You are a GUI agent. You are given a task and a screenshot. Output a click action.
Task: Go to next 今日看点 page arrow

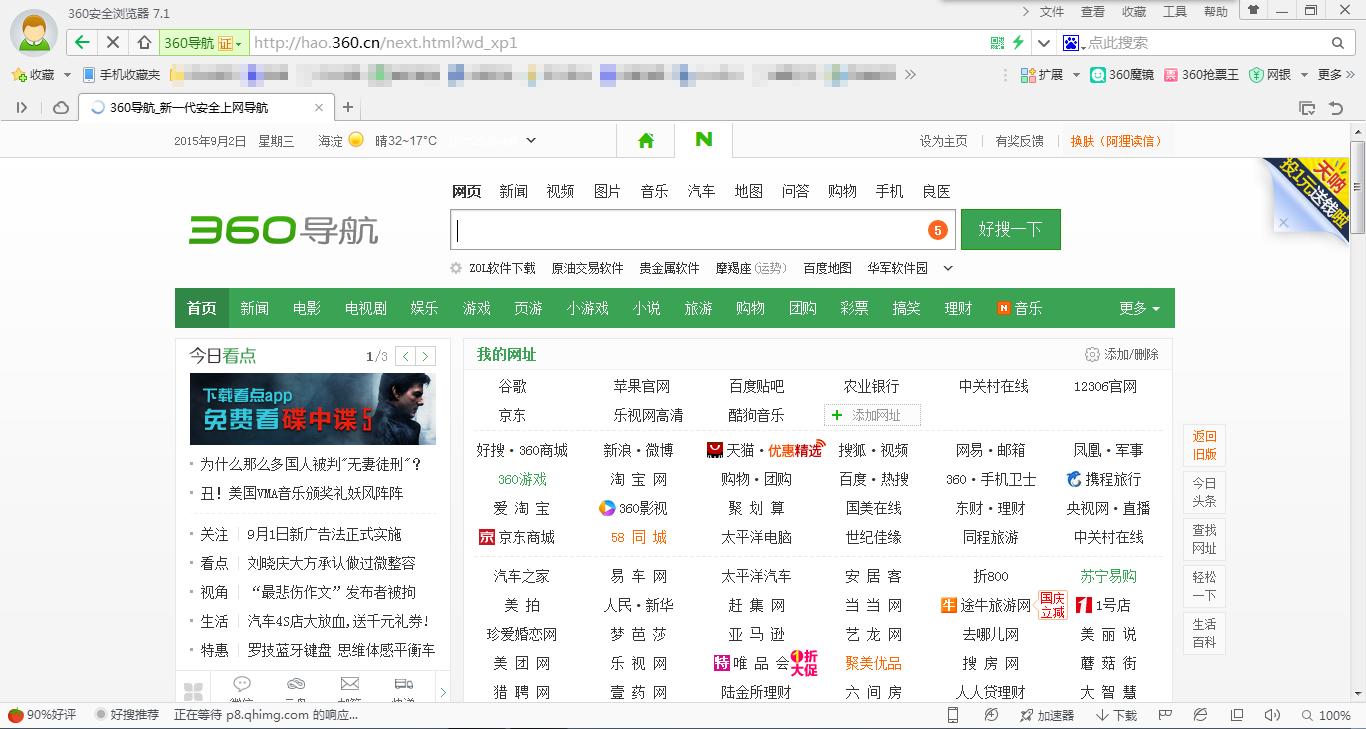click(x=426, y=356)
